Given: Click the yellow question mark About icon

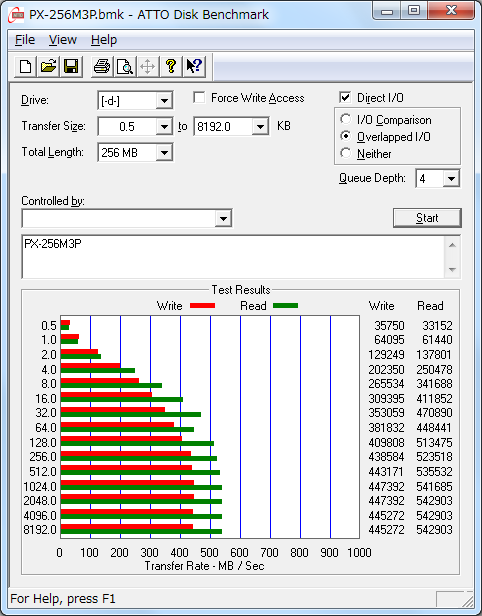Looking at the screenshot, I should pos(171,66).
